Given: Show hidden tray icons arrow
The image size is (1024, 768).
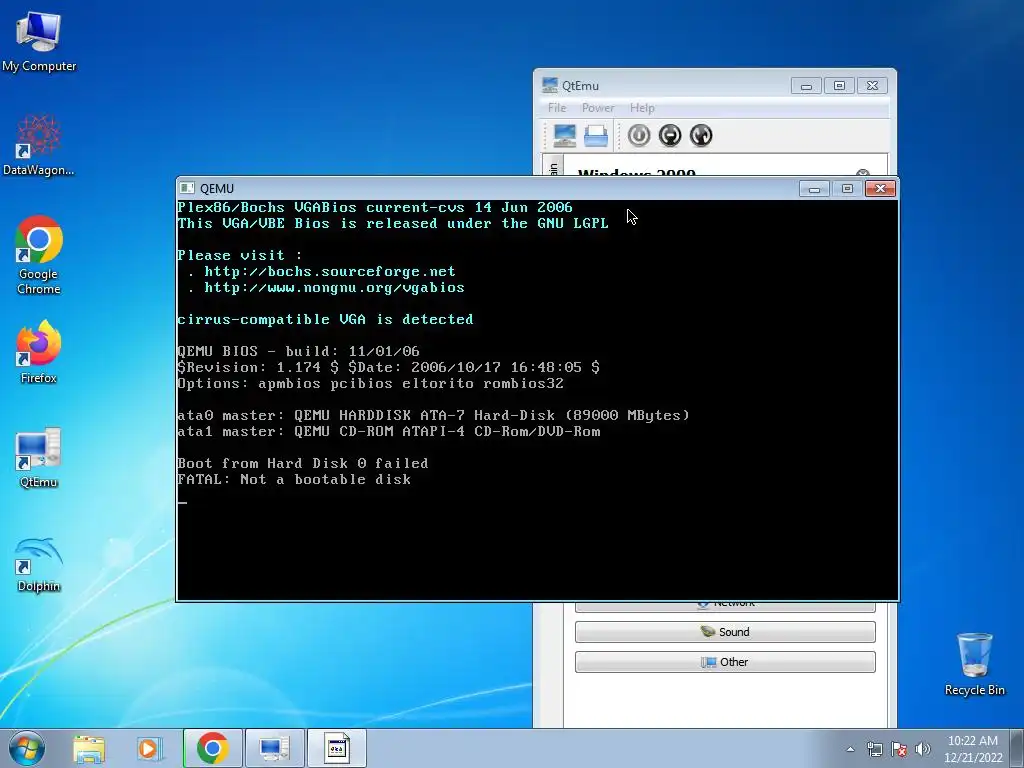Looking at the screenshot, I should tap(850, 749).
